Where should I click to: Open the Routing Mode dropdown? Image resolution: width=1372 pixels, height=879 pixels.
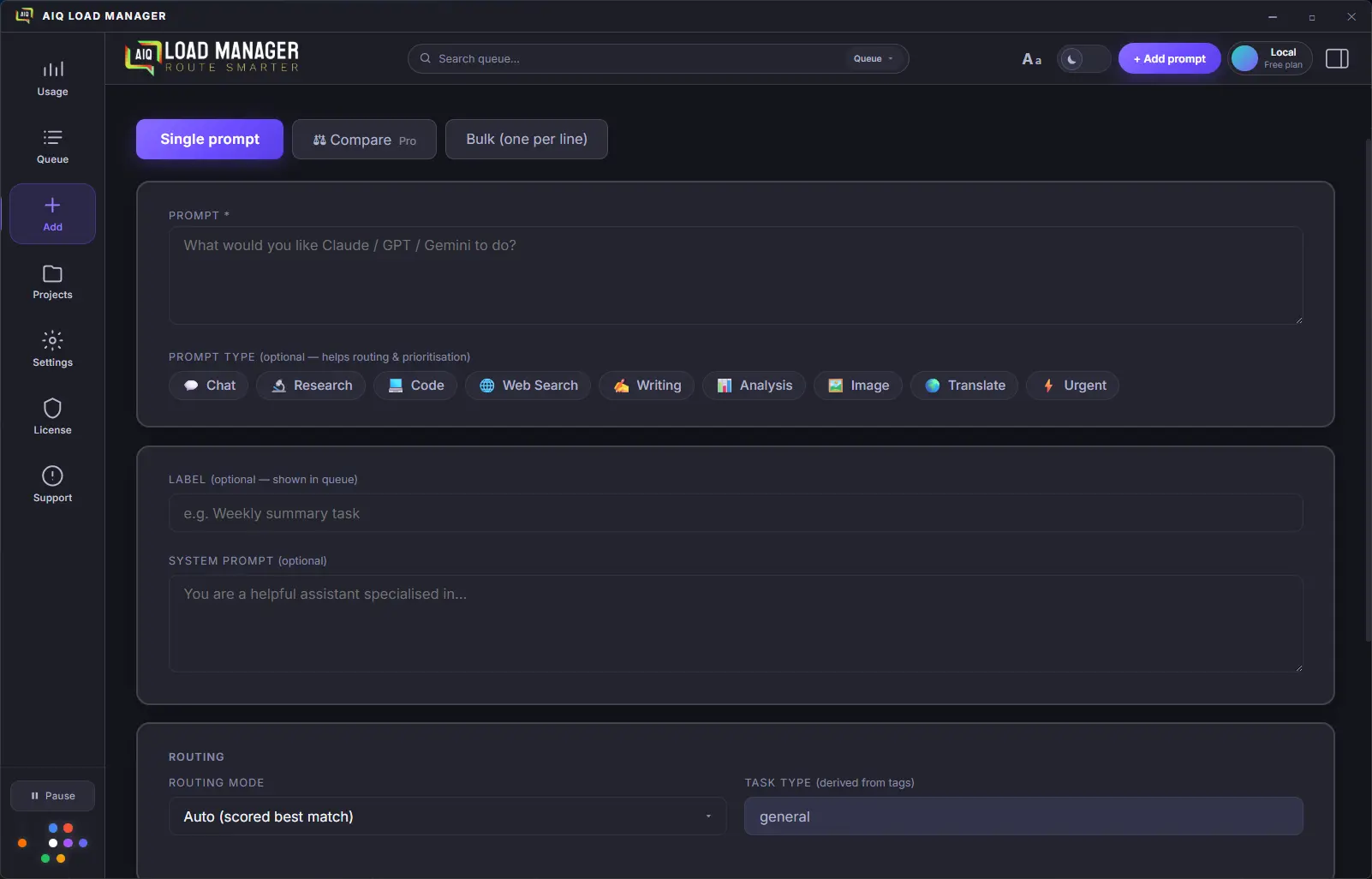click(x=447, y=816)
